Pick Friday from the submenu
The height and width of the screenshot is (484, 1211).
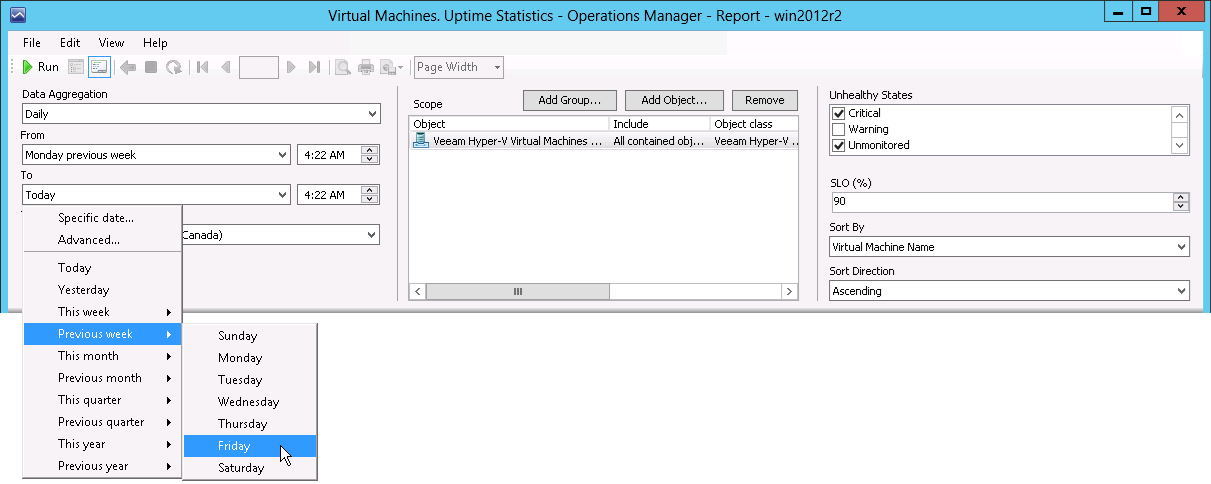(x=250, y=446)
